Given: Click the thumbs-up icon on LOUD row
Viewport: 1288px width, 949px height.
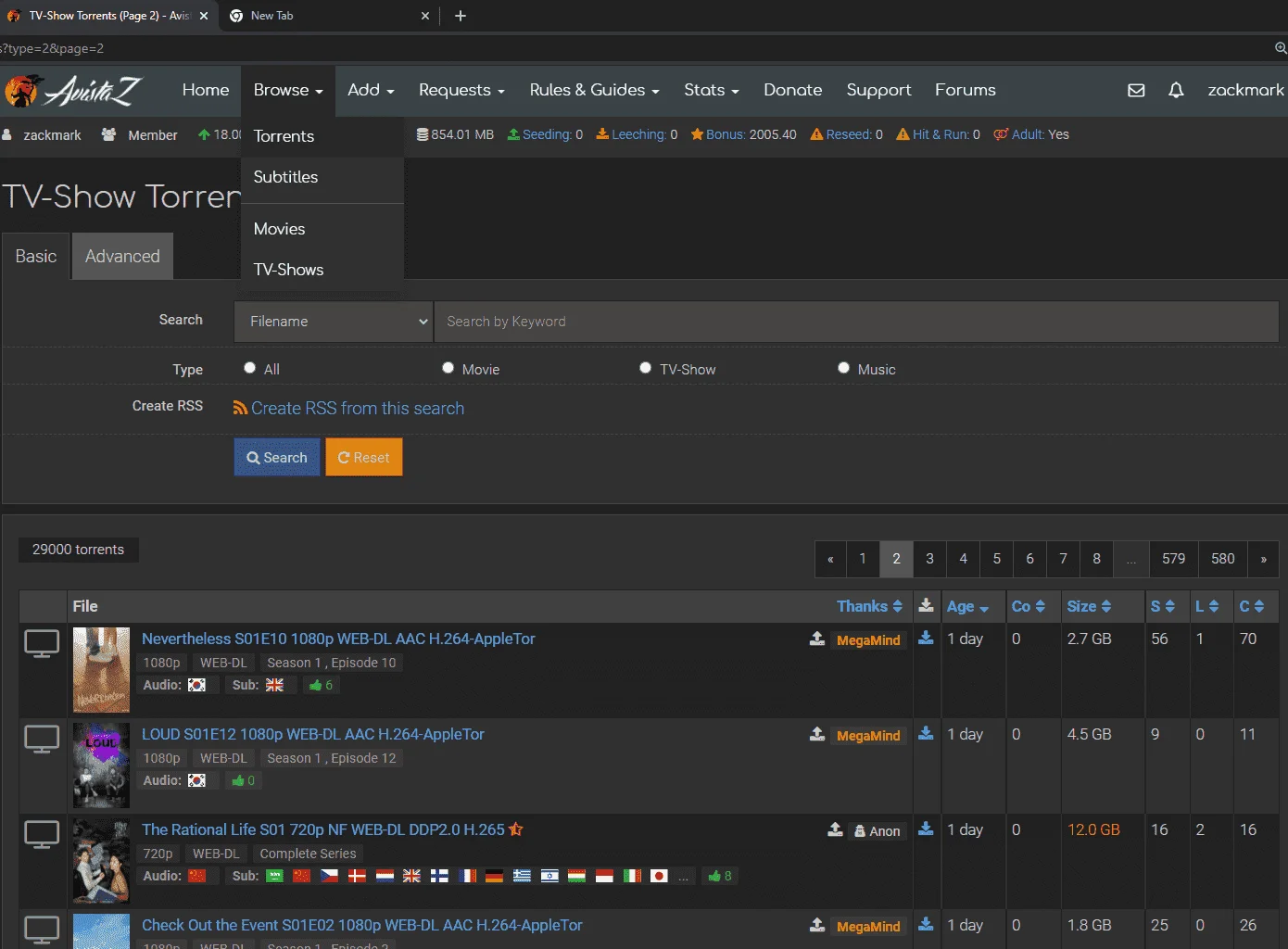Looking at the screenshot, I should 238,780.
